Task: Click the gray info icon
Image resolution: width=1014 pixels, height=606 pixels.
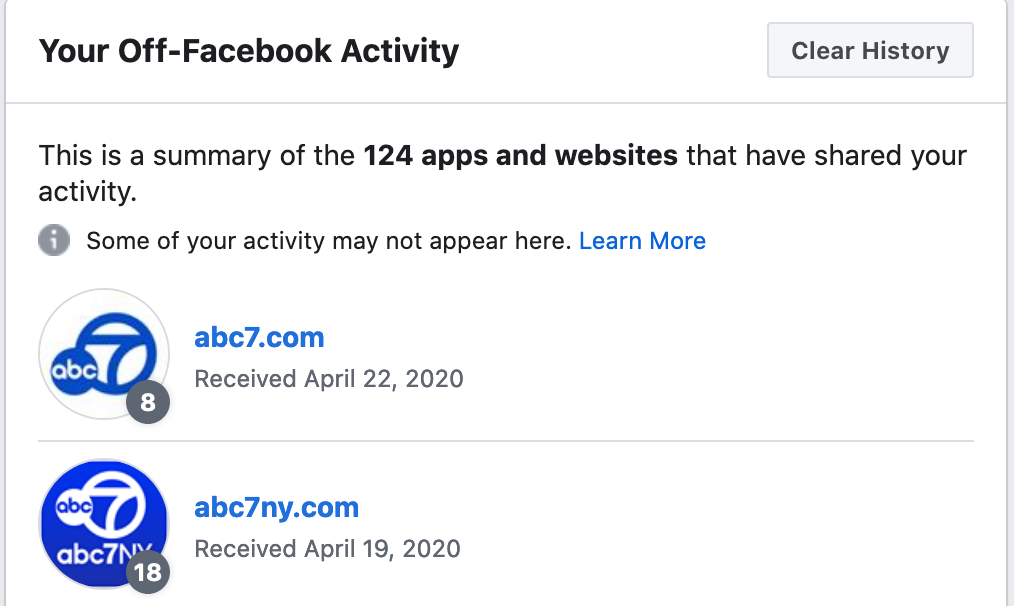Action: click(54, 241)
